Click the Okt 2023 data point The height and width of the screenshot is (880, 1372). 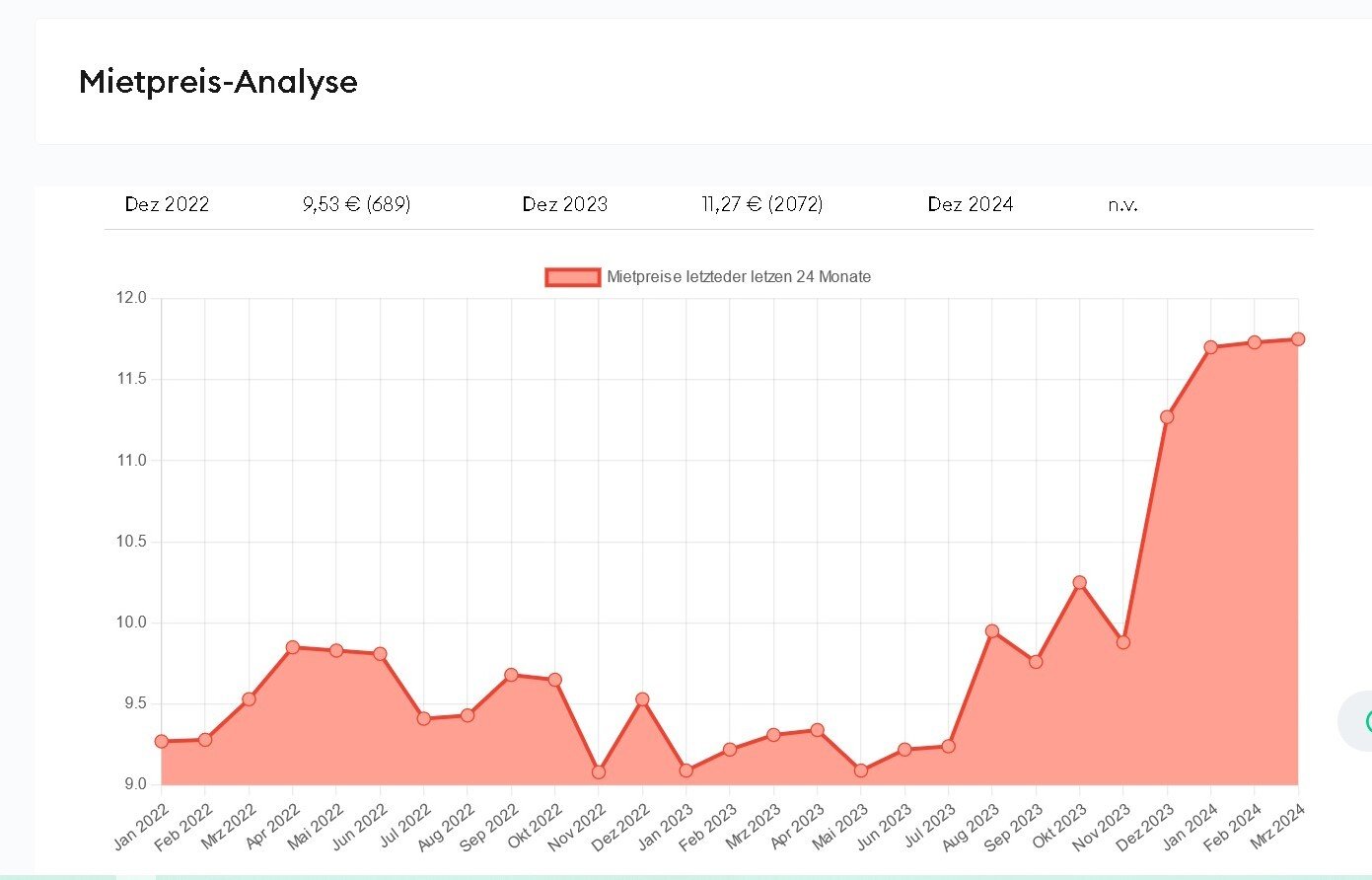point(1080,582)
